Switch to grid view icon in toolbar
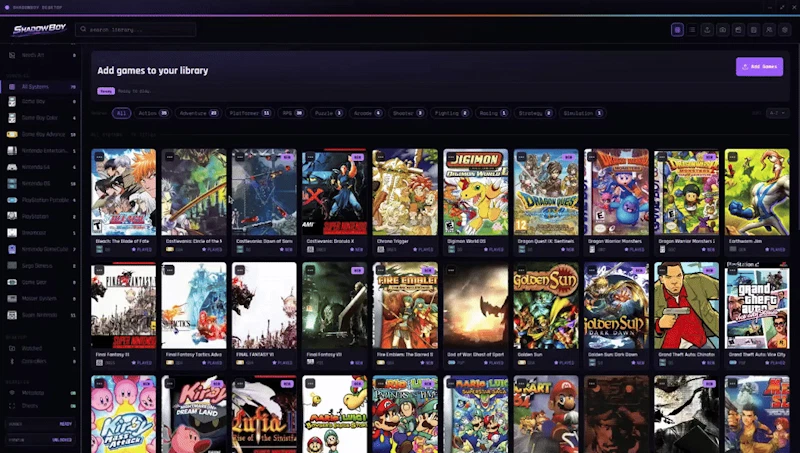The width and height of the screenshot is (800, 453). (x=677, y=30)
